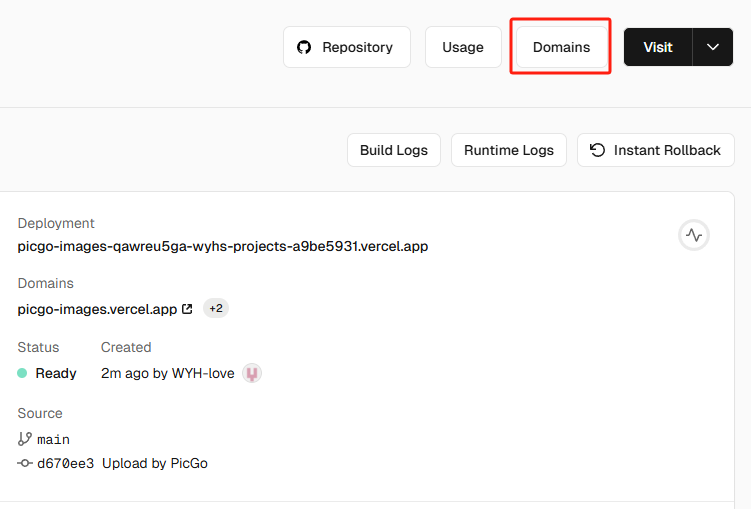Expand the Visit dropdown chevron
751x509 pixels.
pyautogui.click(x=712, y=47)
